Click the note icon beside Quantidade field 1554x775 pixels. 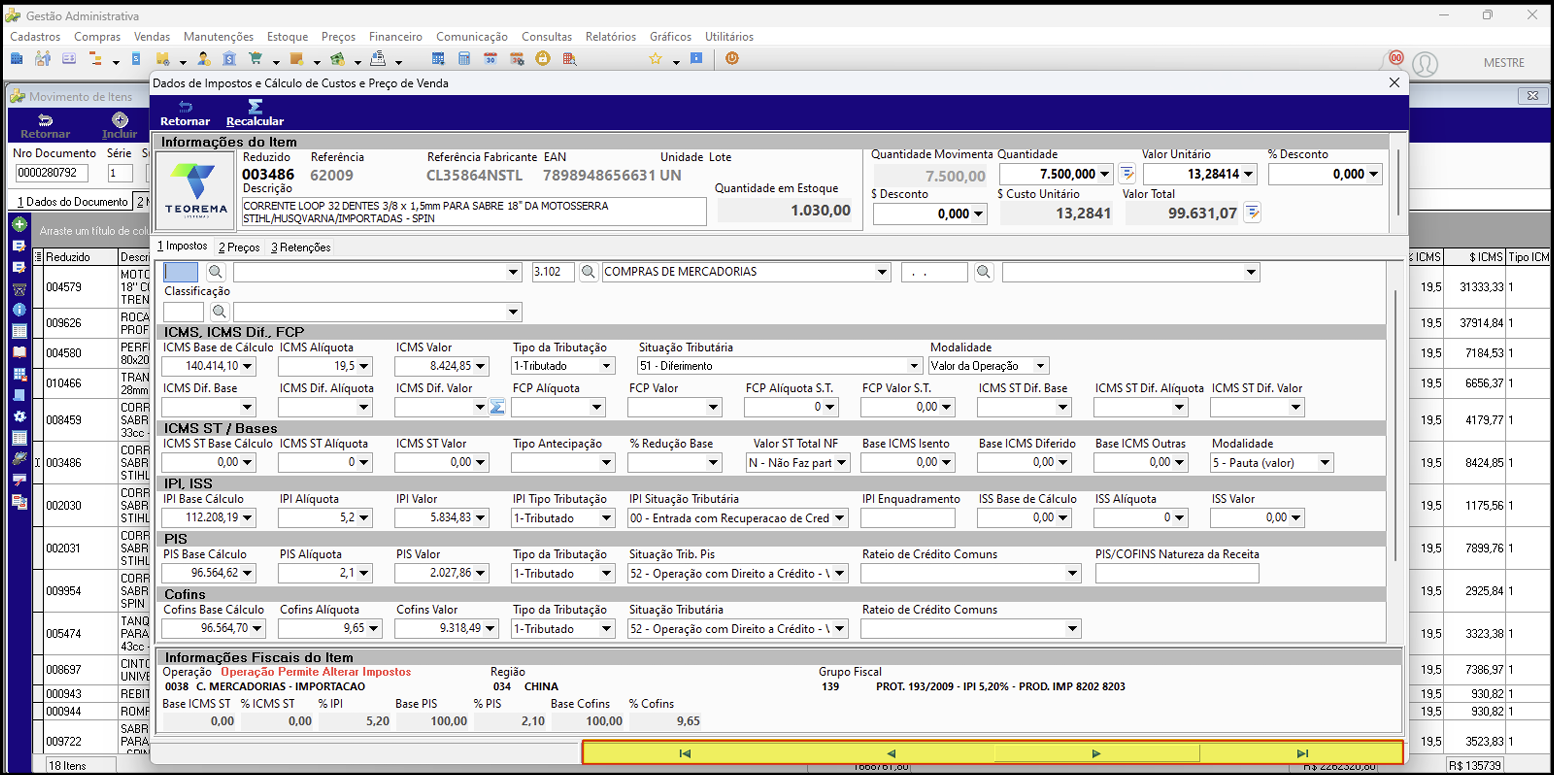click(1126, 174)
